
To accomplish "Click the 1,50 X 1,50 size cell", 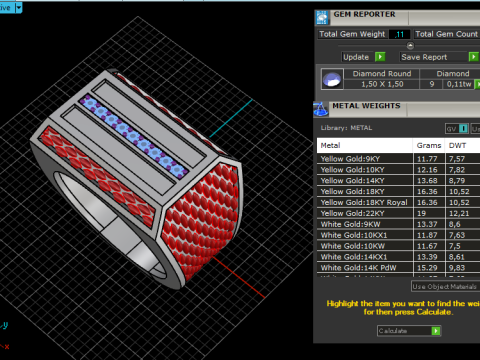I will coord(382,84).
